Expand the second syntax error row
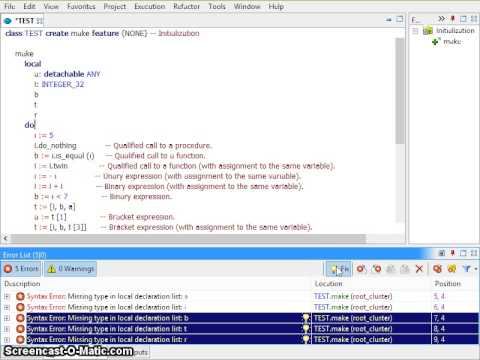The width and height of the screenshot is (480, 360). 7,307
